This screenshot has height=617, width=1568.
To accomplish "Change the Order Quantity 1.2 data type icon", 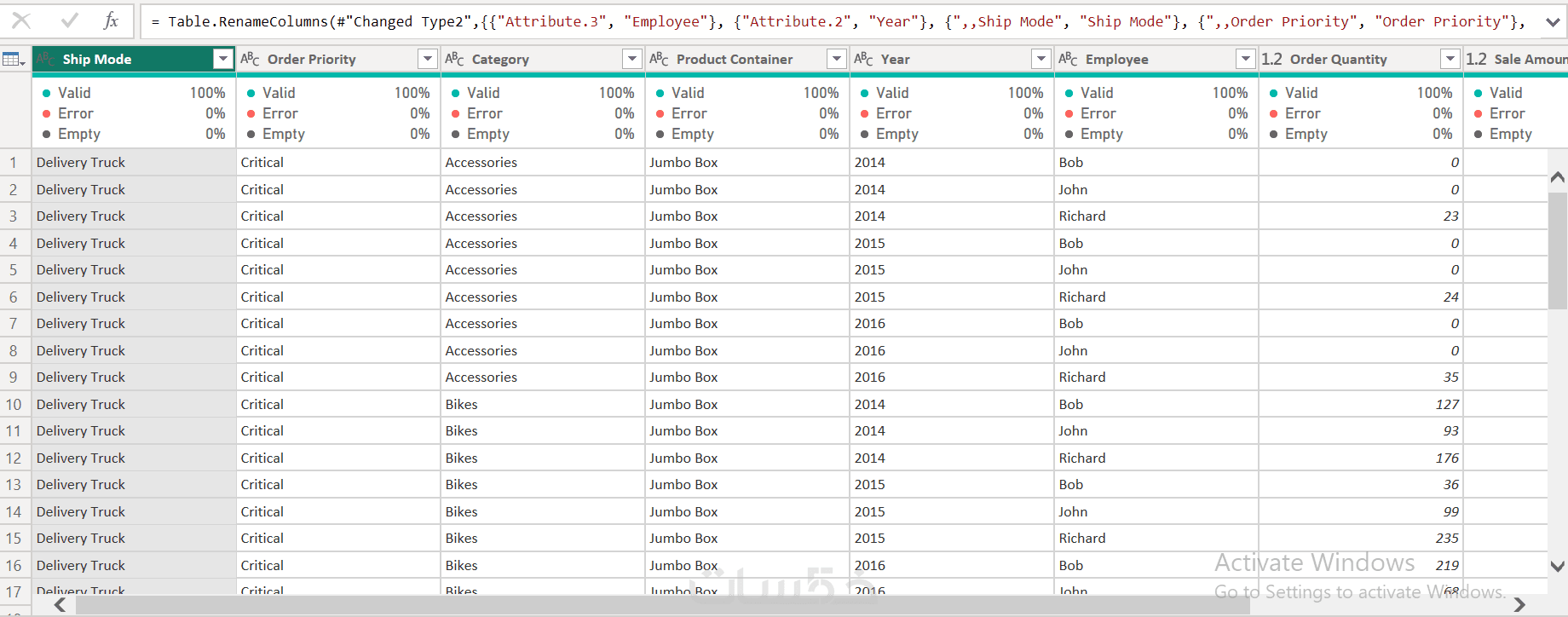I will coord(1271,59).
